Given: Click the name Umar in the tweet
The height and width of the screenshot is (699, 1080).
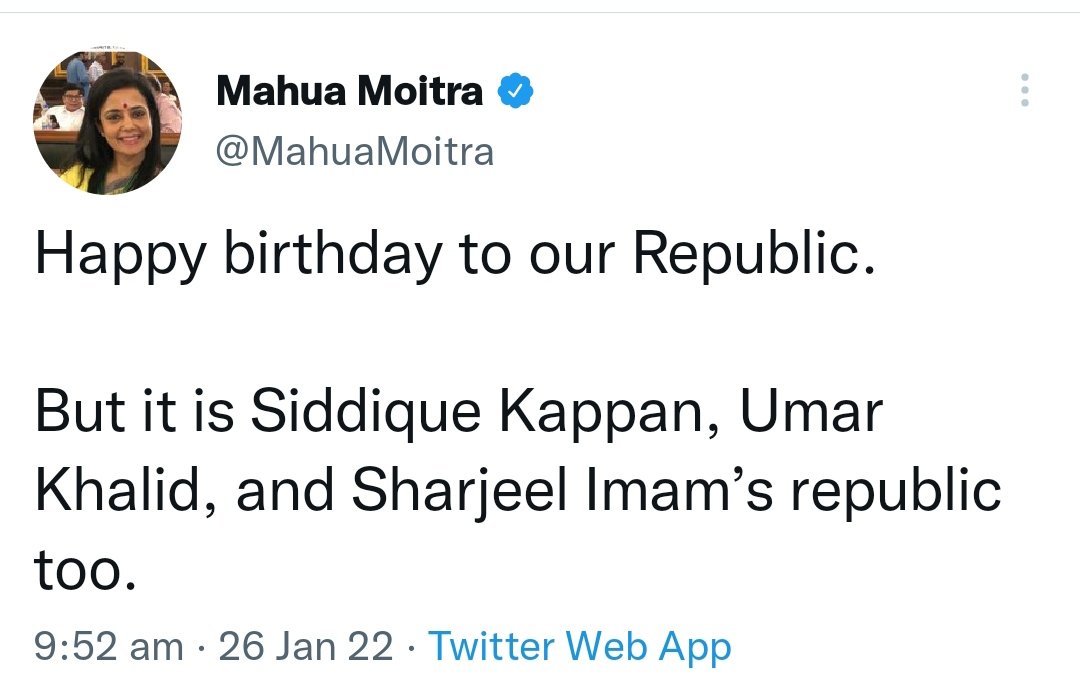Looking at the screenshot, I should (x=810, y=412).
